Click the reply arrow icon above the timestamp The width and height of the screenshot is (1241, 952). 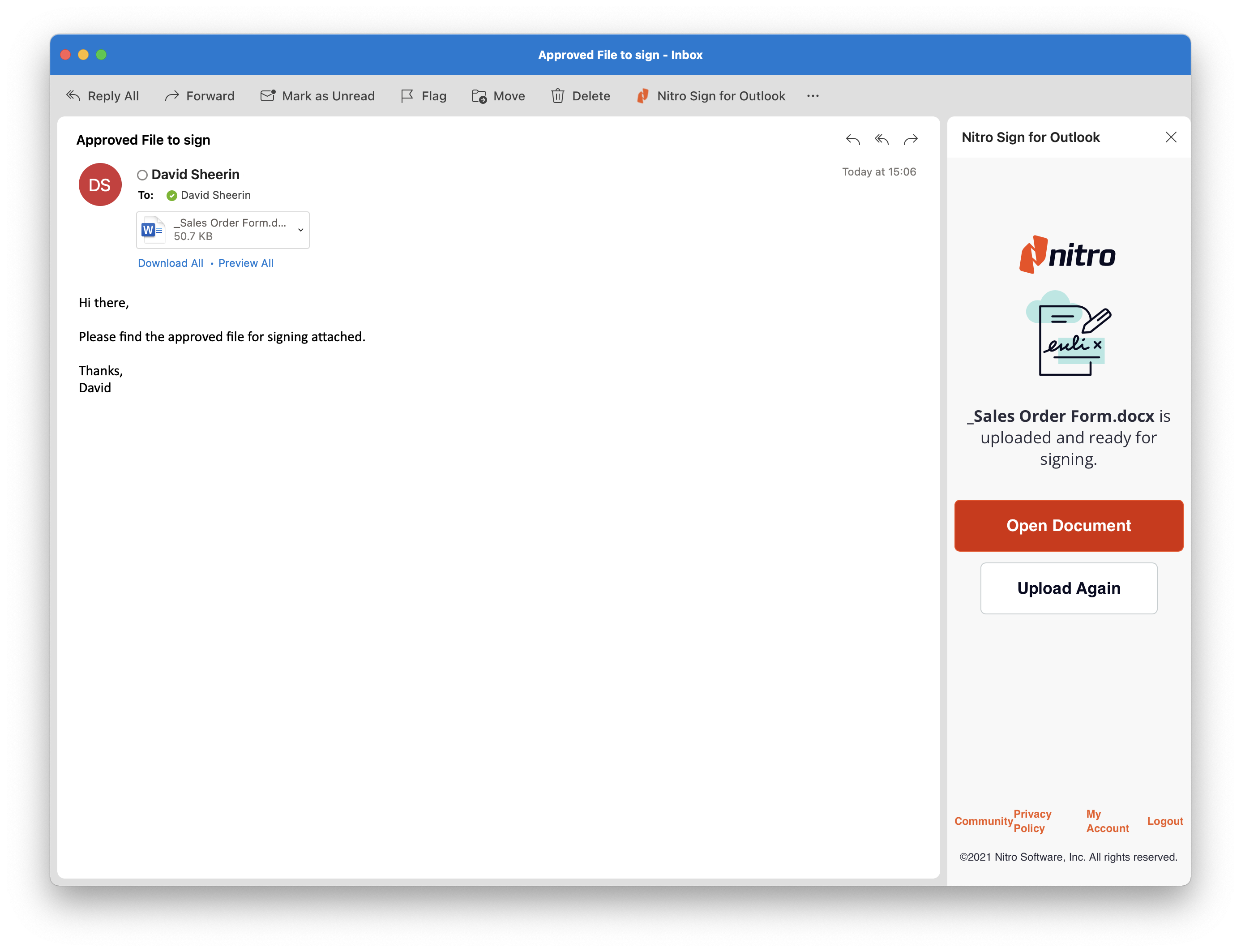tap(853, 139)
